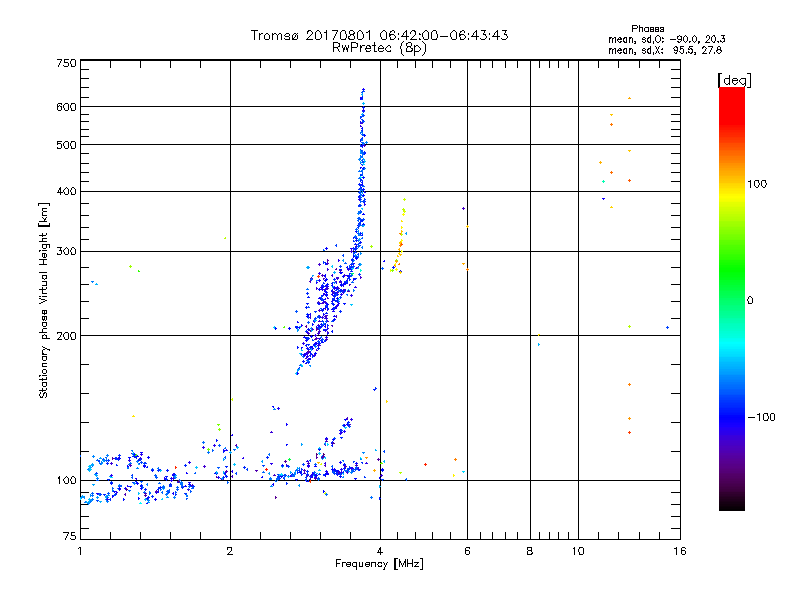This screenshot has height=600, width=800.
Task: Click the "[deg]" colorbar label
Action: point(734,80)
